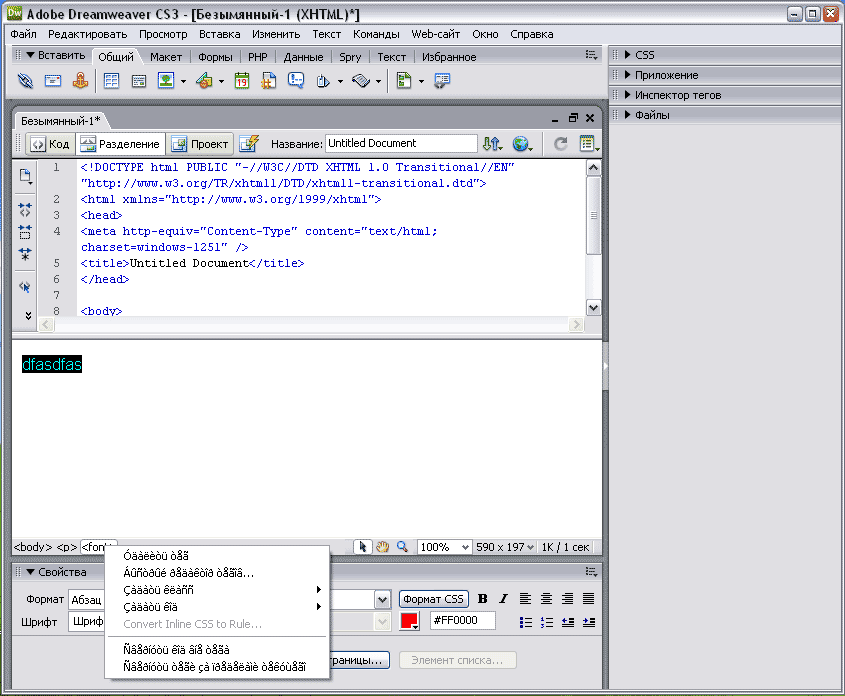Justify the text
The height and width of the screenshot is (696, 845).
tap(588, 598)
